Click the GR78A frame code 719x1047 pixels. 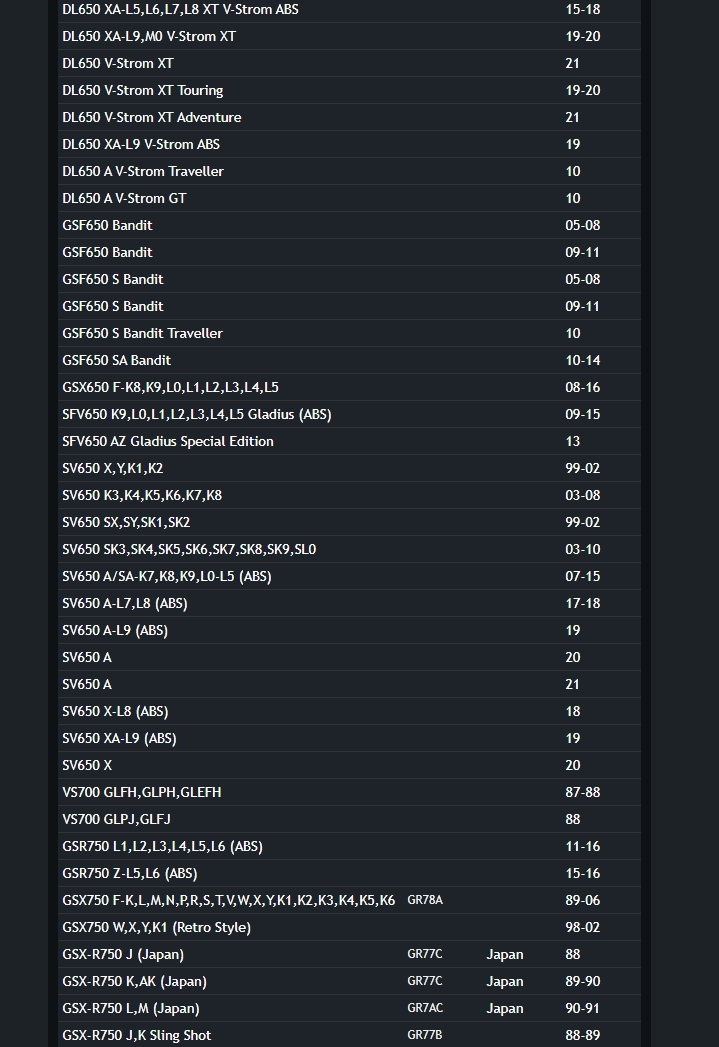click(x=425, y=900)
